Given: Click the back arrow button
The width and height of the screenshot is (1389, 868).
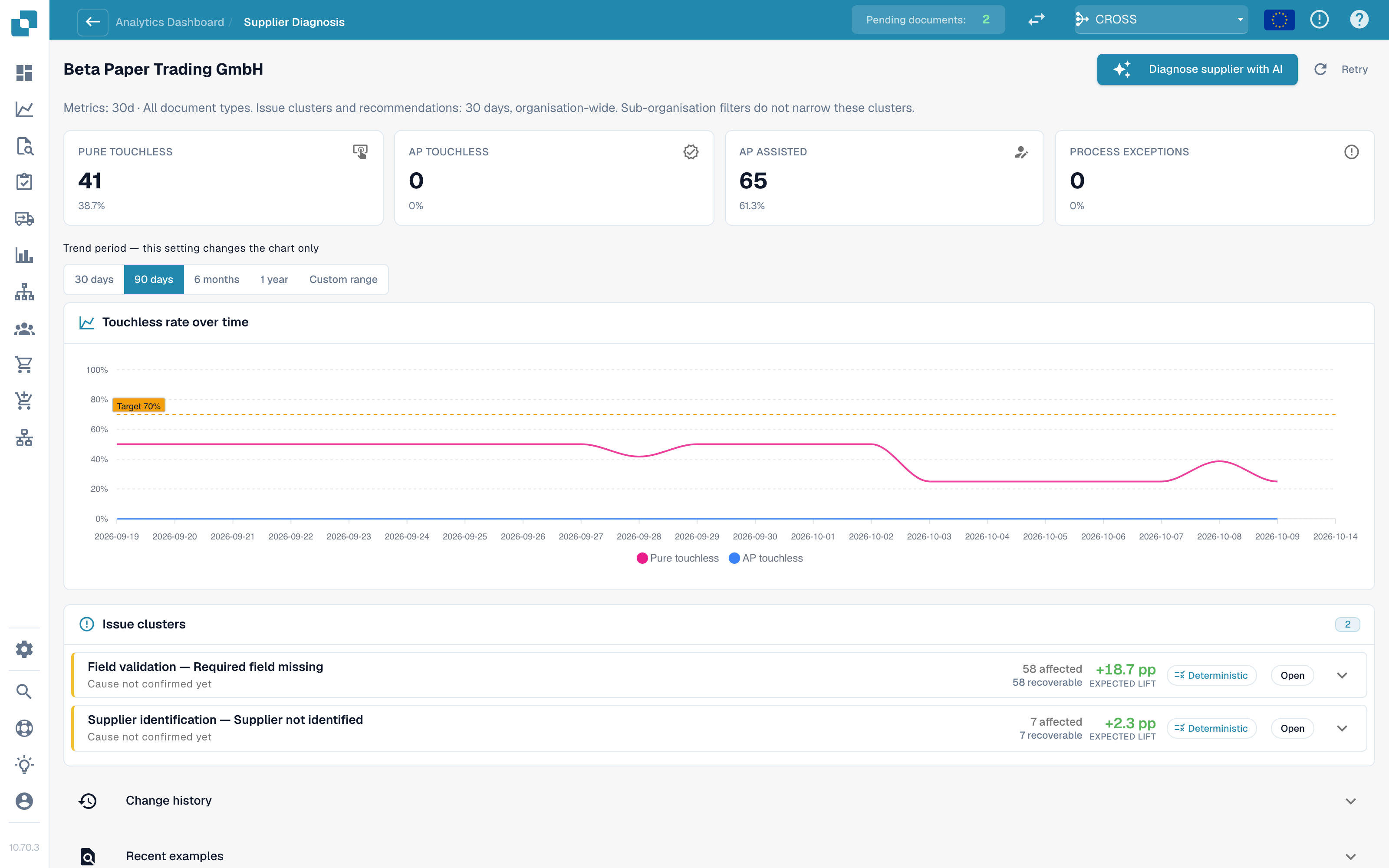Looking at the screenshot, I should tap(93, 22).
